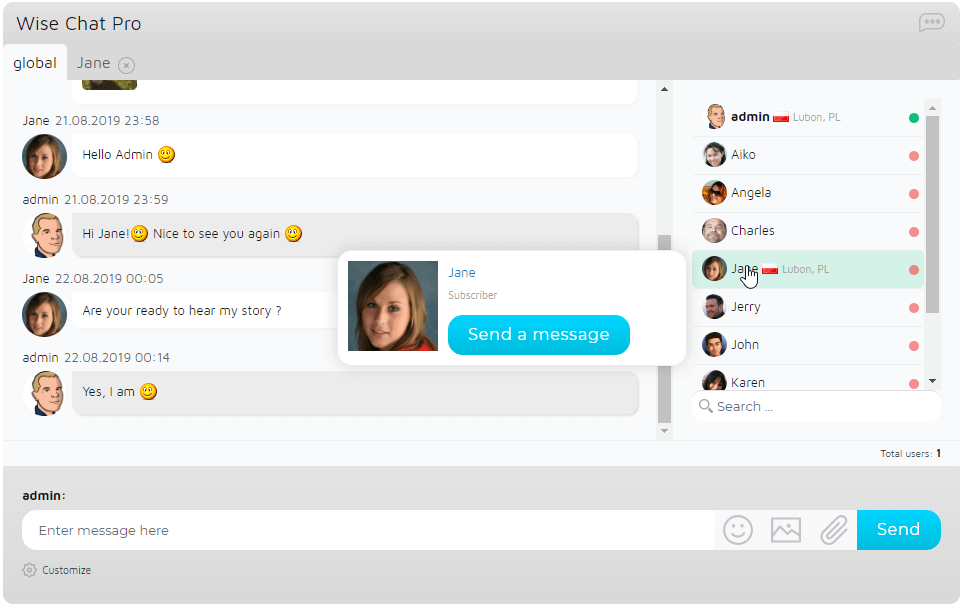This screenshot has height=607, width=964.
Task: Click the 'Total users: 1' counter
Action: pyautogui.click(x=911, y=454)
